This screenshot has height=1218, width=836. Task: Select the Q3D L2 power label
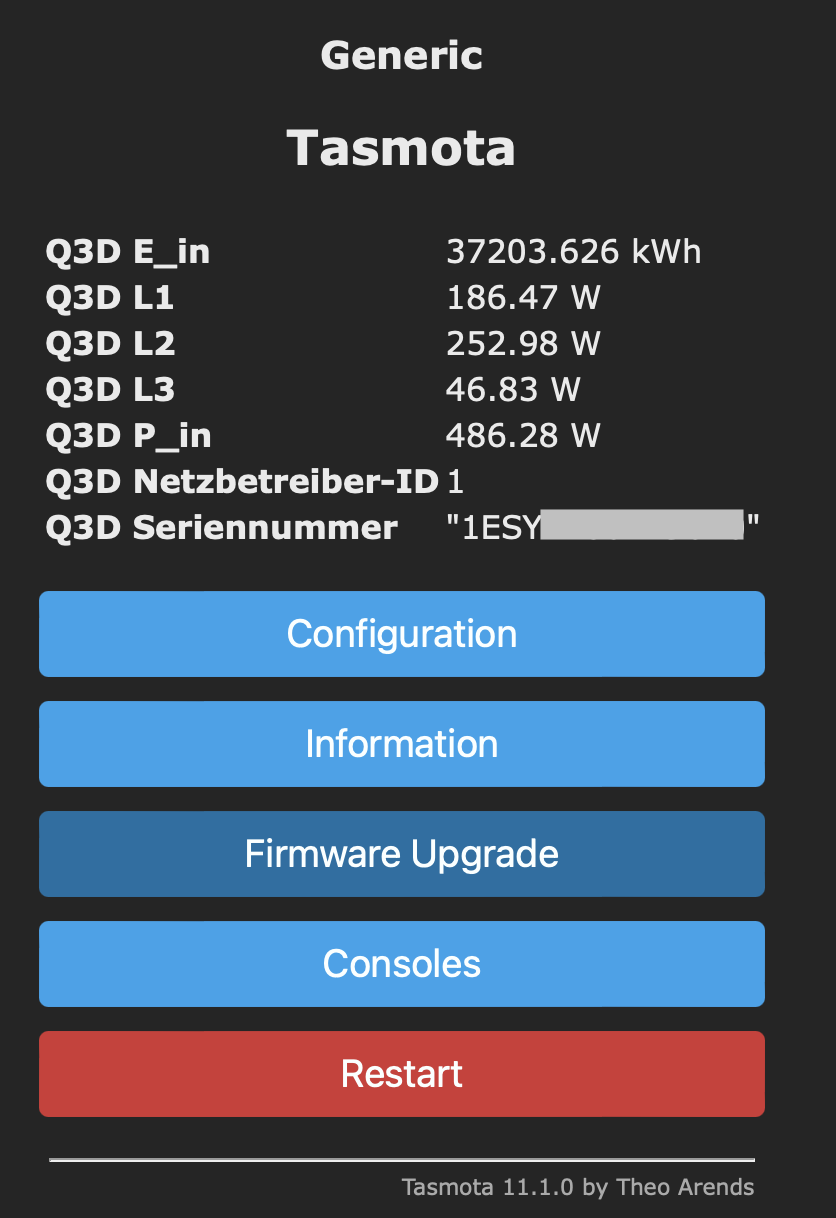tap(110, 343)
